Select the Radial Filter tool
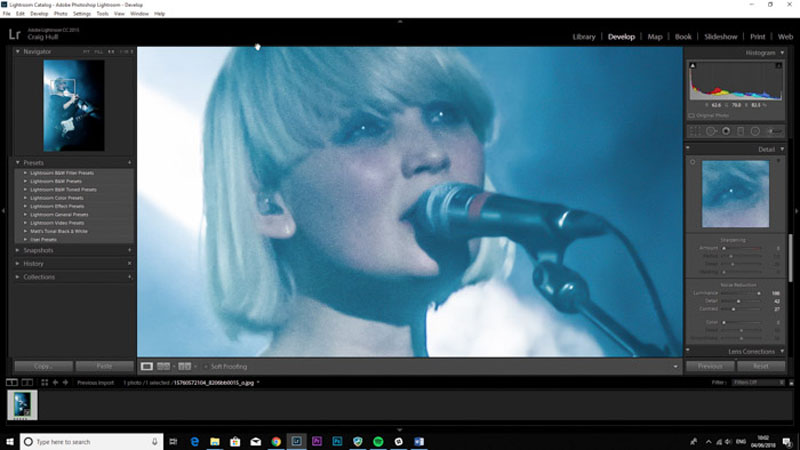 (x=755, y=131)
